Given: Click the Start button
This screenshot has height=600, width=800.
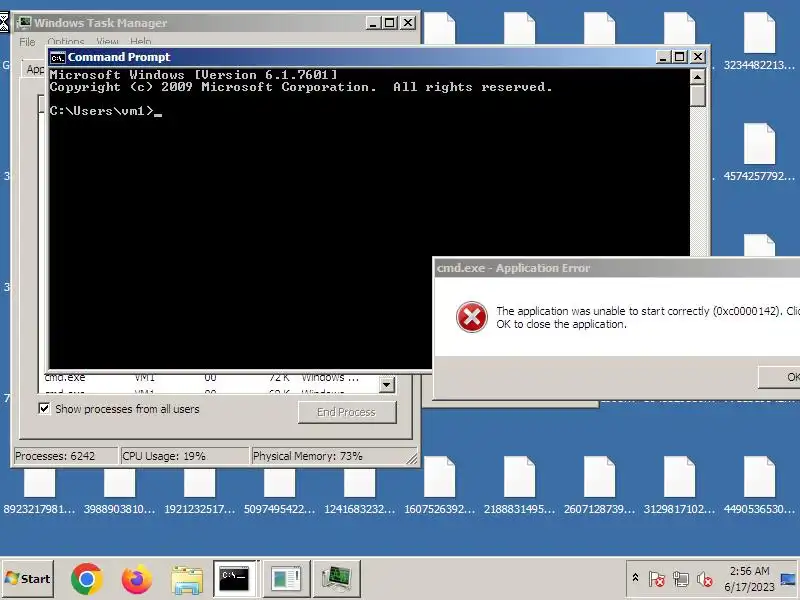Looking at the screenshot, I should click(28, 579).
